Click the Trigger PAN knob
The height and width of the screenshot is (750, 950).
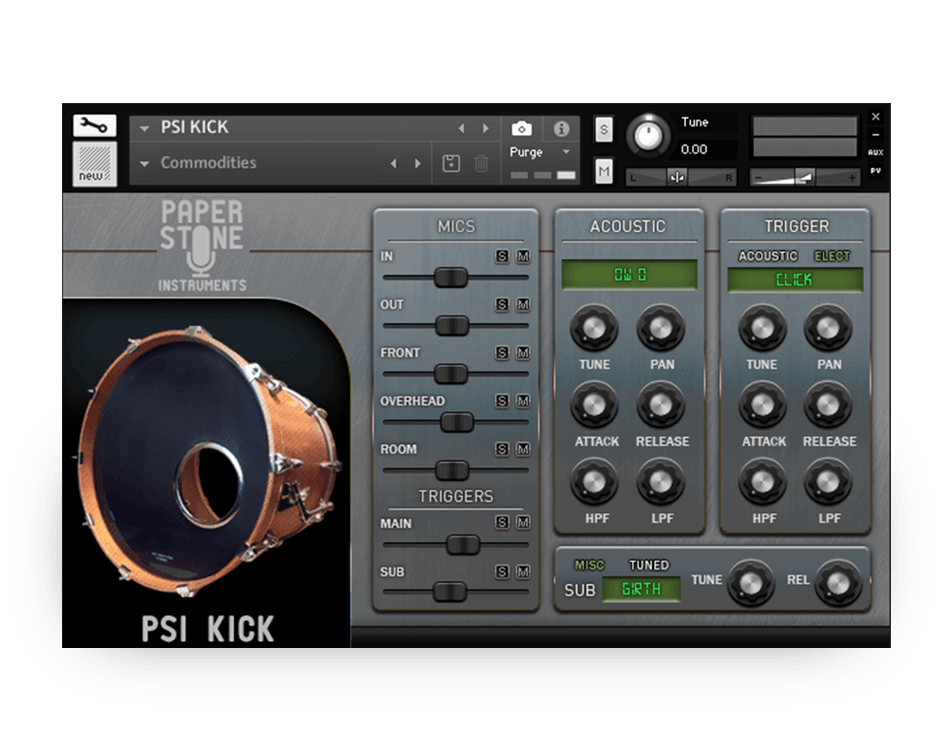click(828, 328)
